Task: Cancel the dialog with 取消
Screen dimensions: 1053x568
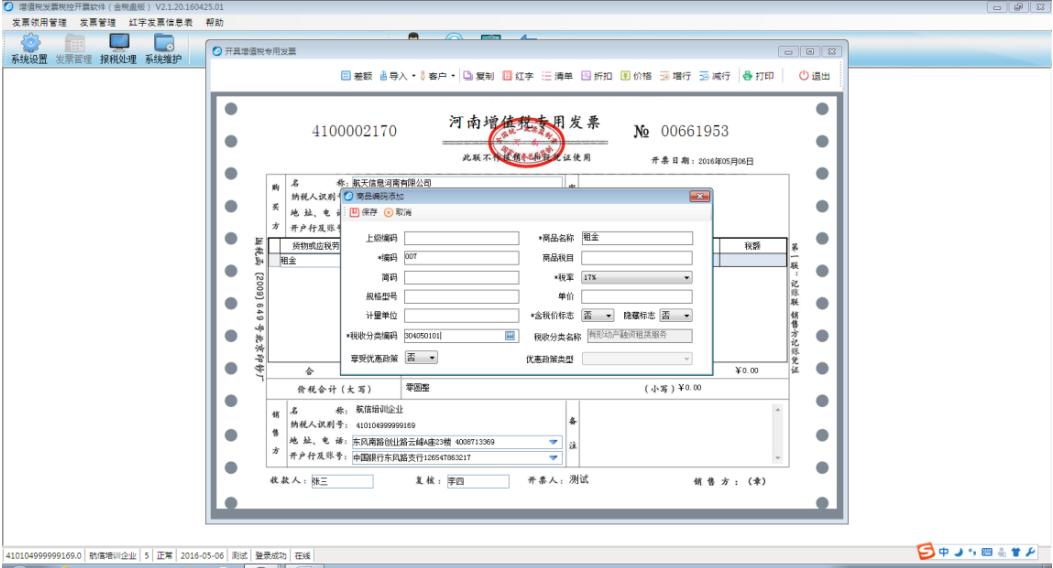Action: click(x=398, y=212)
